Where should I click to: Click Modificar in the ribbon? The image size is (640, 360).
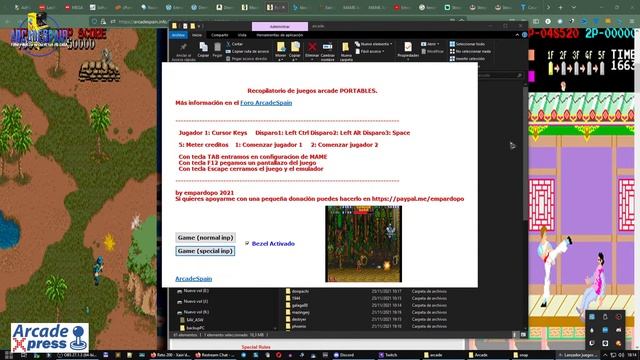[432, 51]
